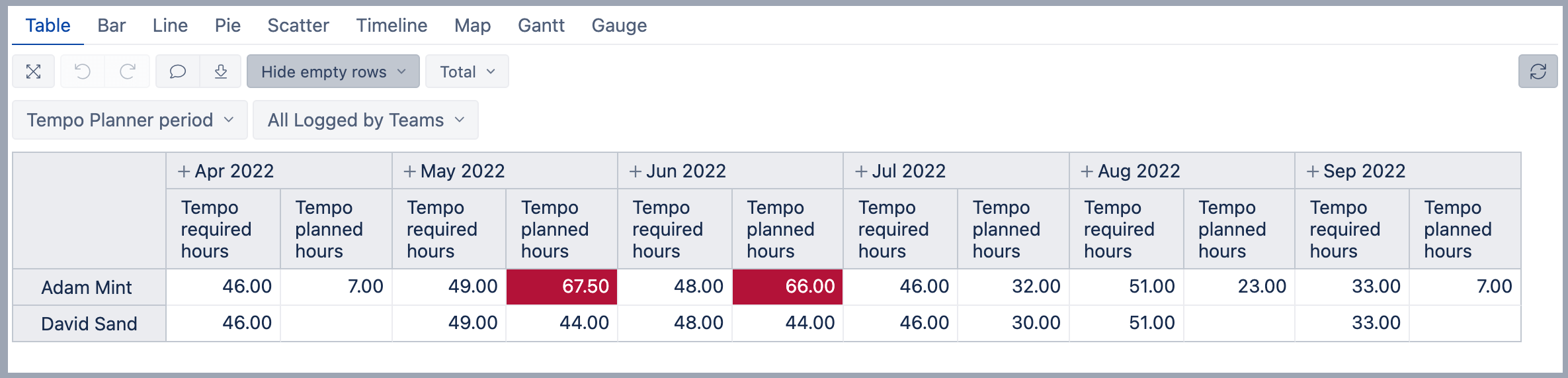The image size is (1568, 378).
Task: Switch to the Gantt tab
Action: pos(541,25)
